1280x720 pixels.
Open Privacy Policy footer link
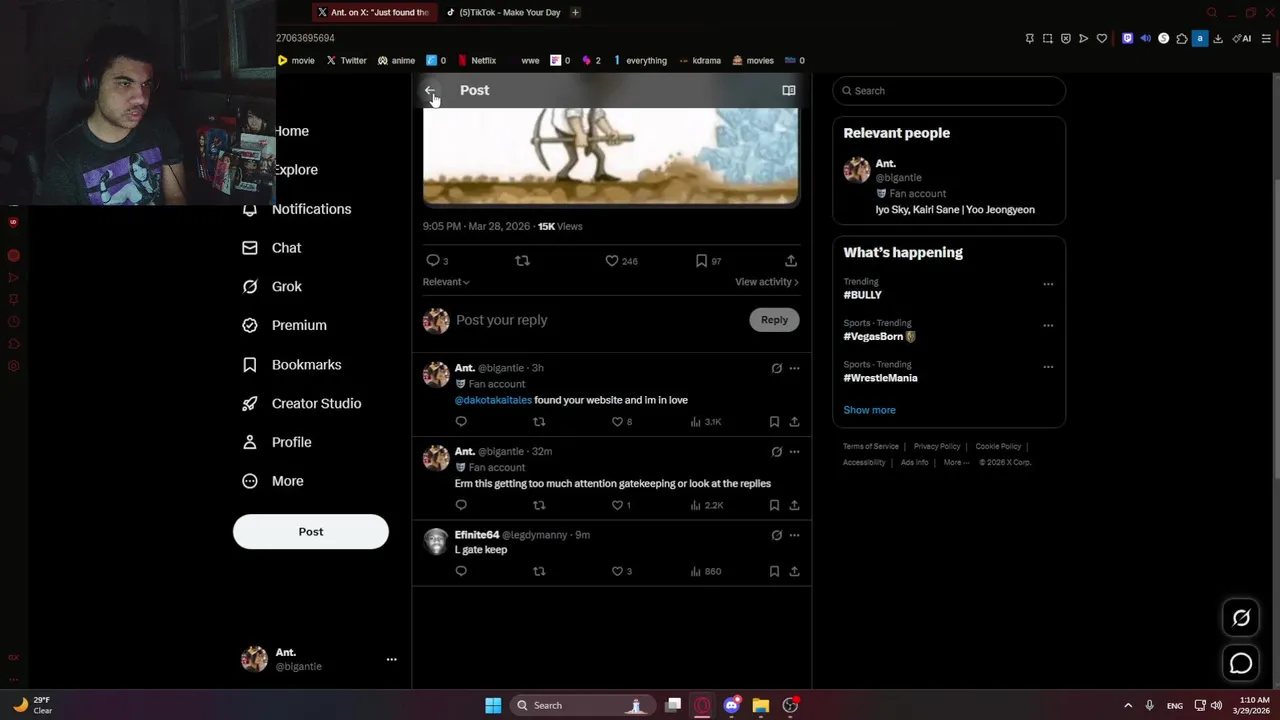pos(937,446)
